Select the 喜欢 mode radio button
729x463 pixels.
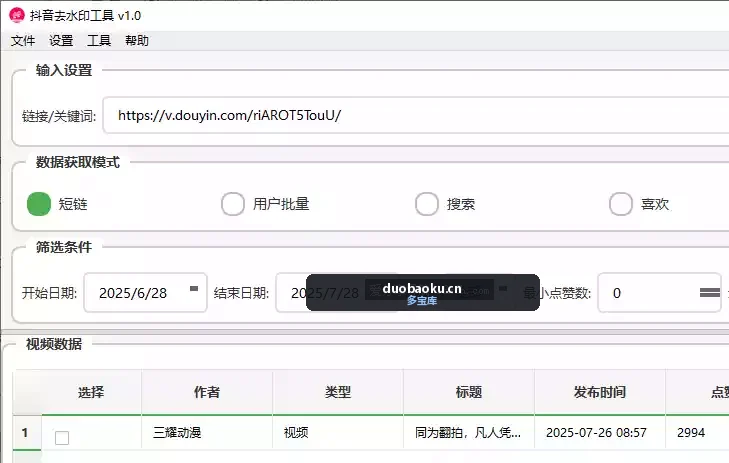click(x=621, y=204)
